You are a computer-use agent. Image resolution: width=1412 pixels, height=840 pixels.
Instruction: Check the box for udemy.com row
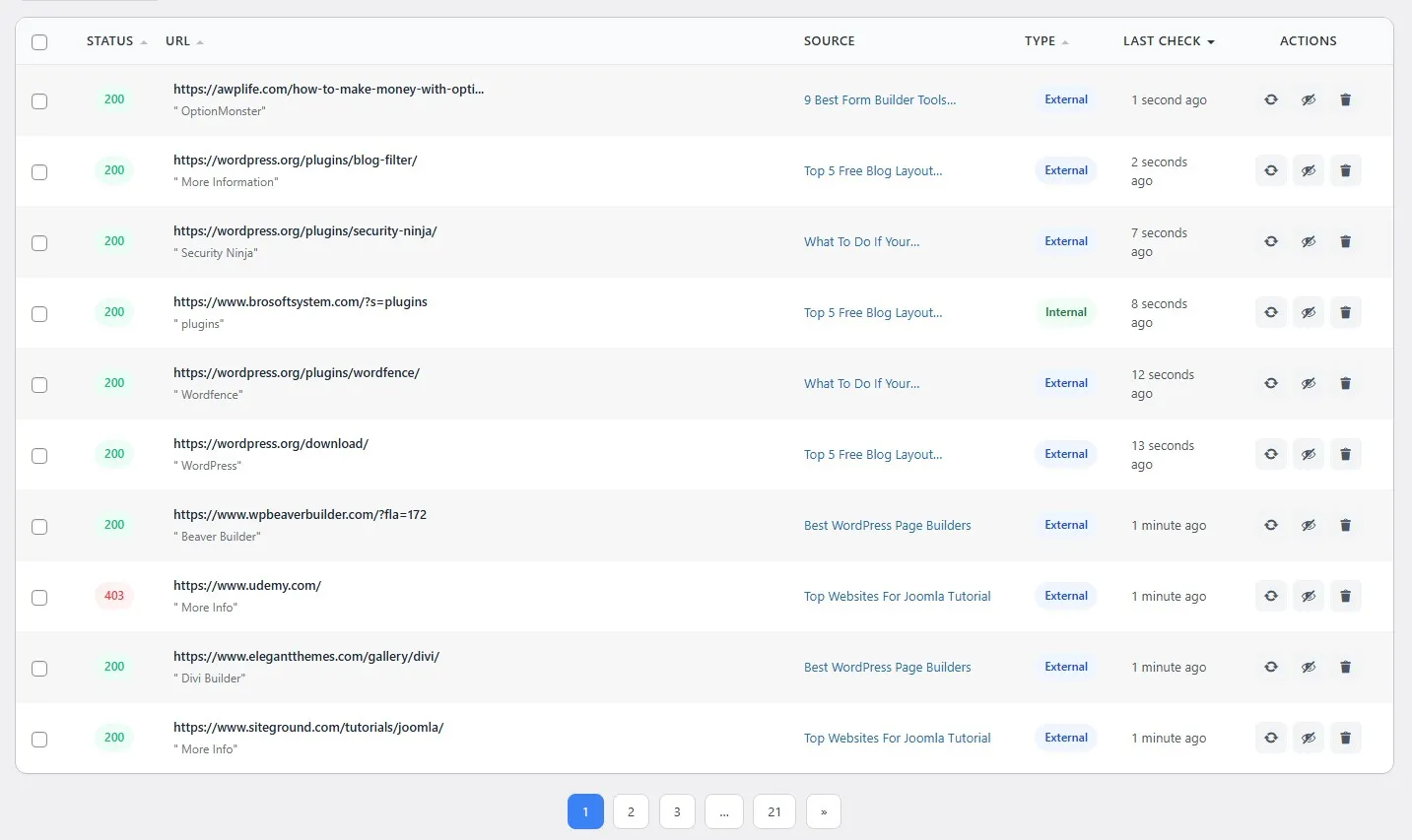[x=39, y=598]
